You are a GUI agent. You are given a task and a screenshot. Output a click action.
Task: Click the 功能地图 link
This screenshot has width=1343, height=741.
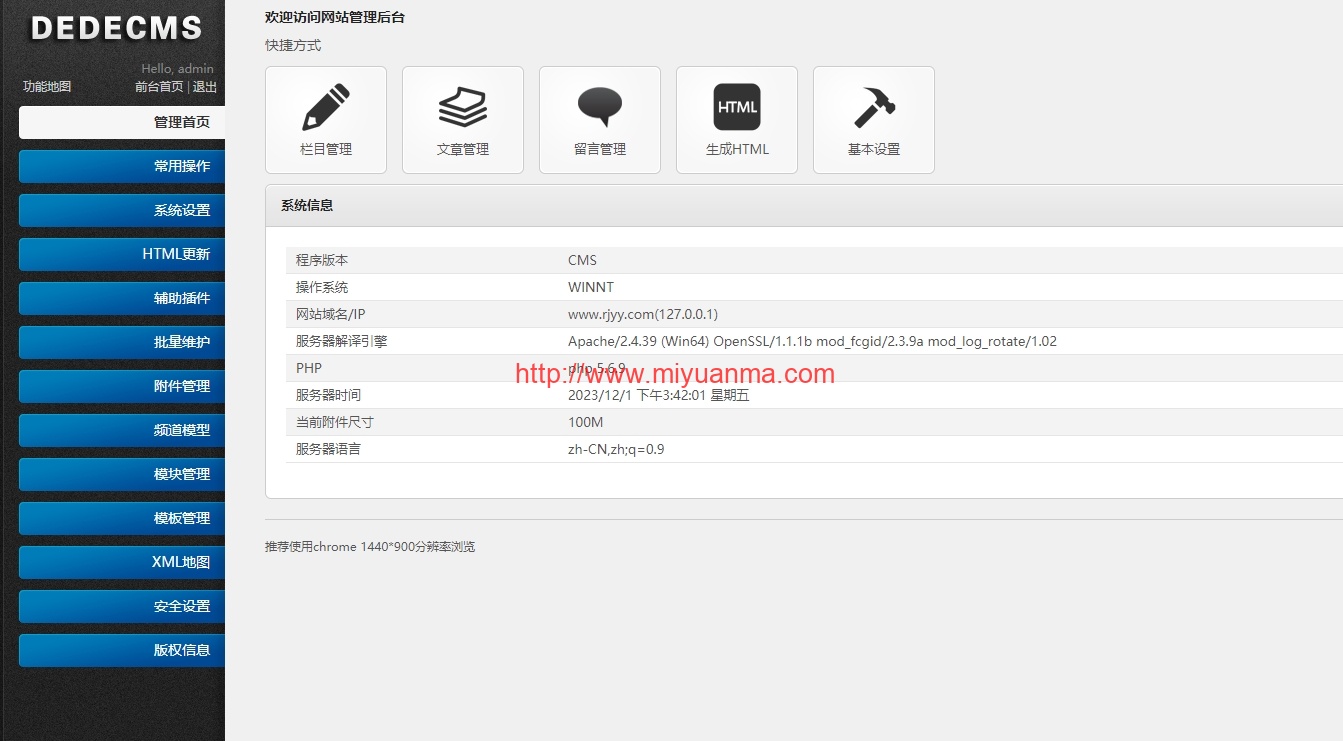click(47, 87)
